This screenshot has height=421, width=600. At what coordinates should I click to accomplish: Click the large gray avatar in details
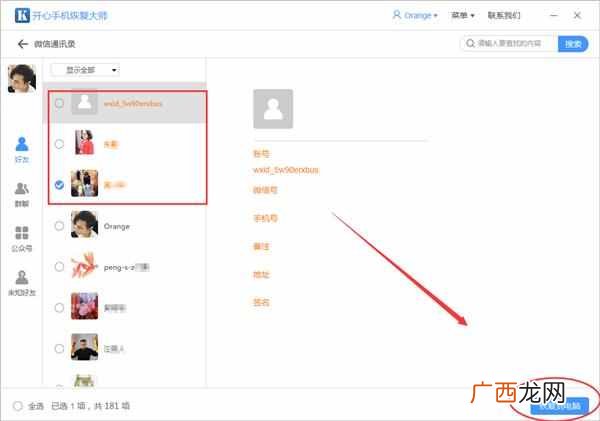pyautogui.click(x=273, y=109)
